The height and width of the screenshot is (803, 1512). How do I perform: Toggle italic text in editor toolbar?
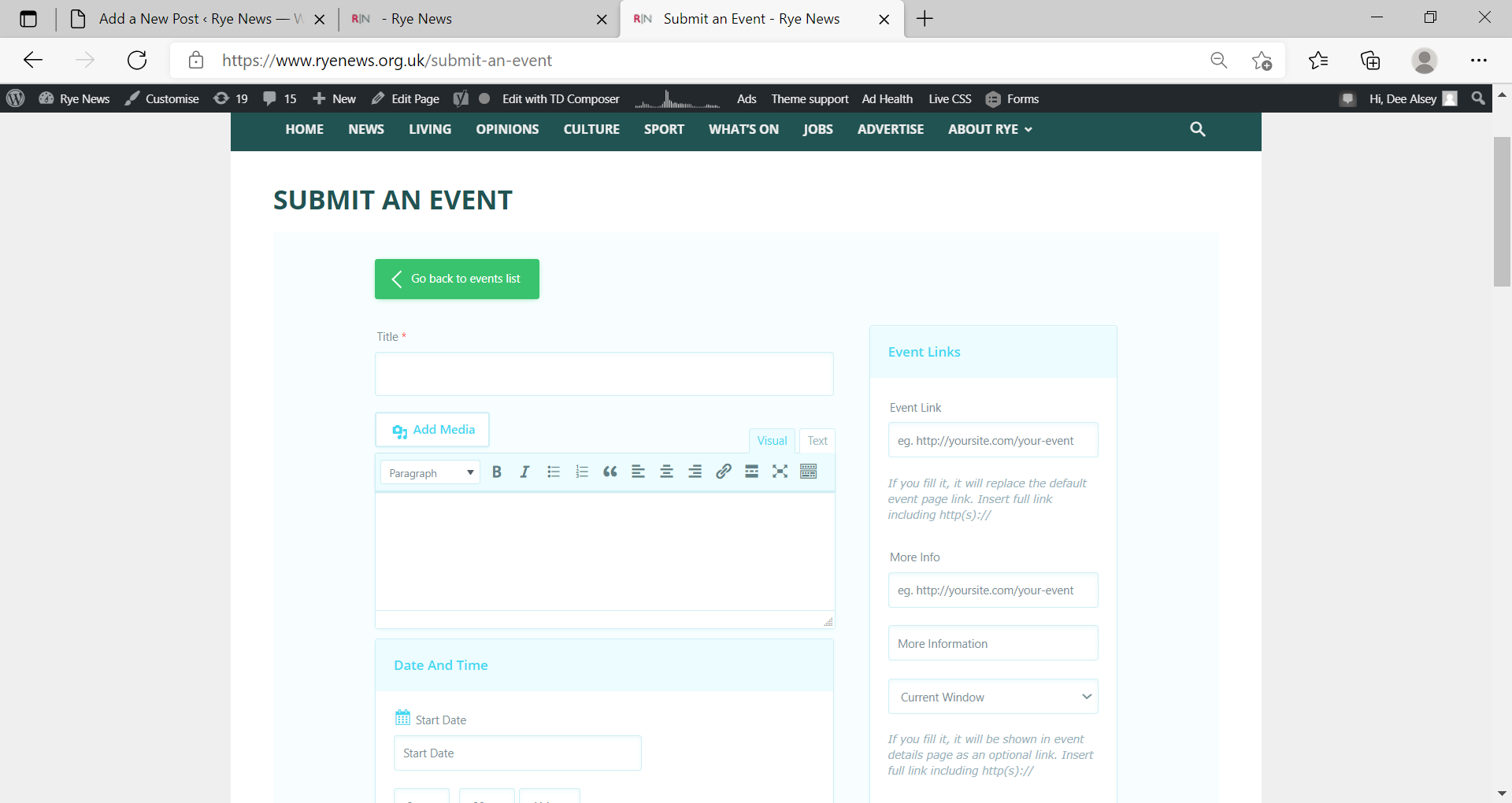(524, 472)
